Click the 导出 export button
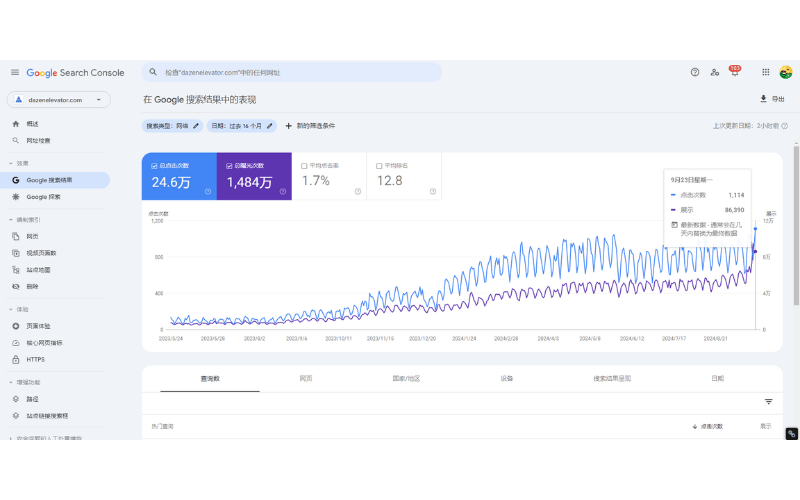This screenshot has height=500, width=800. click(x=772, y=99)
